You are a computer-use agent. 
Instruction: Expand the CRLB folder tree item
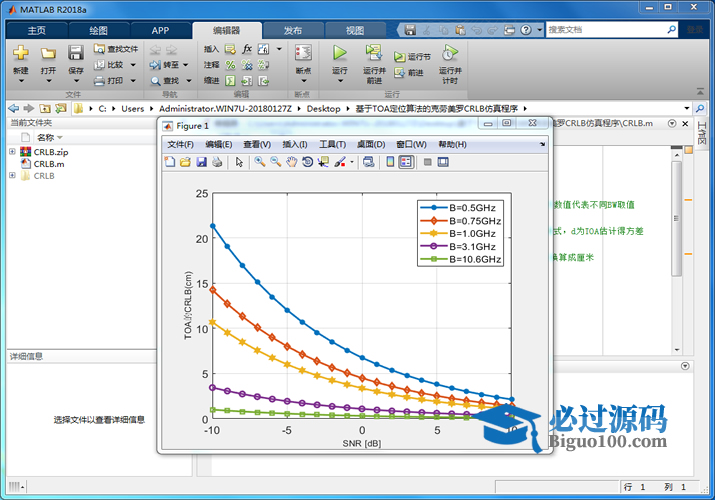[12, 175]
